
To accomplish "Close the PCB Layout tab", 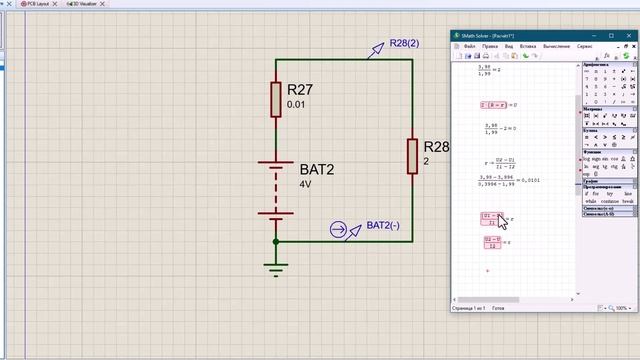I will coord(55,4).
